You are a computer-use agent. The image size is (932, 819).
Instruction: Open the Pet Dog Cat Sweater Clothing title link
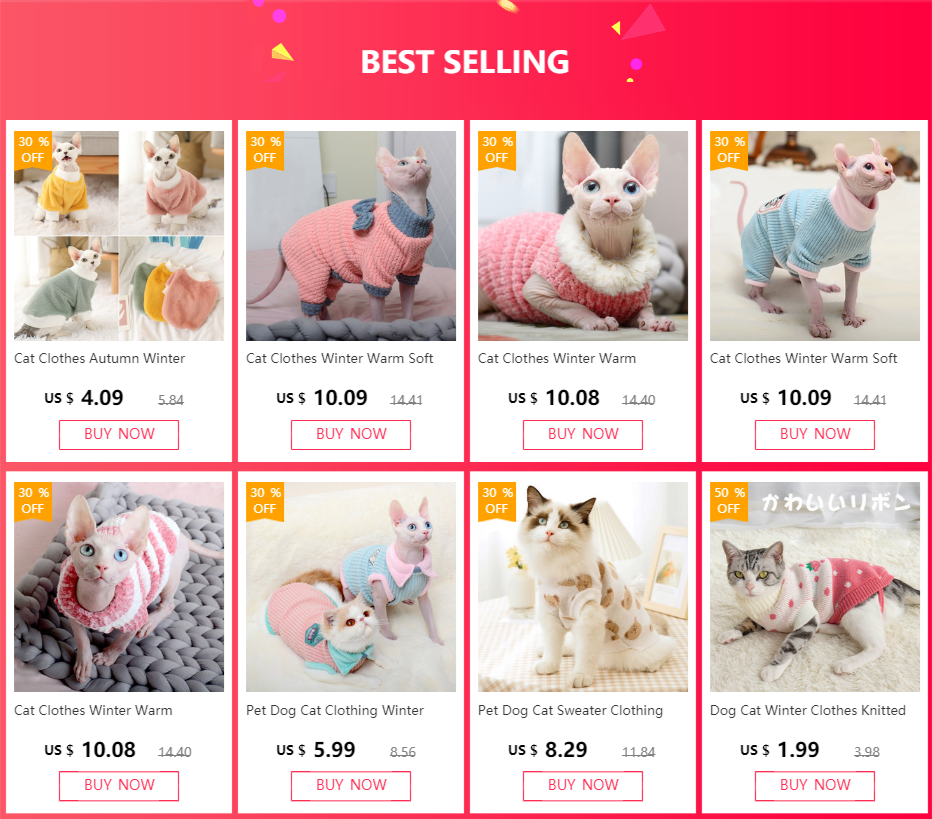pyautogui.click(x=570, y=711)
